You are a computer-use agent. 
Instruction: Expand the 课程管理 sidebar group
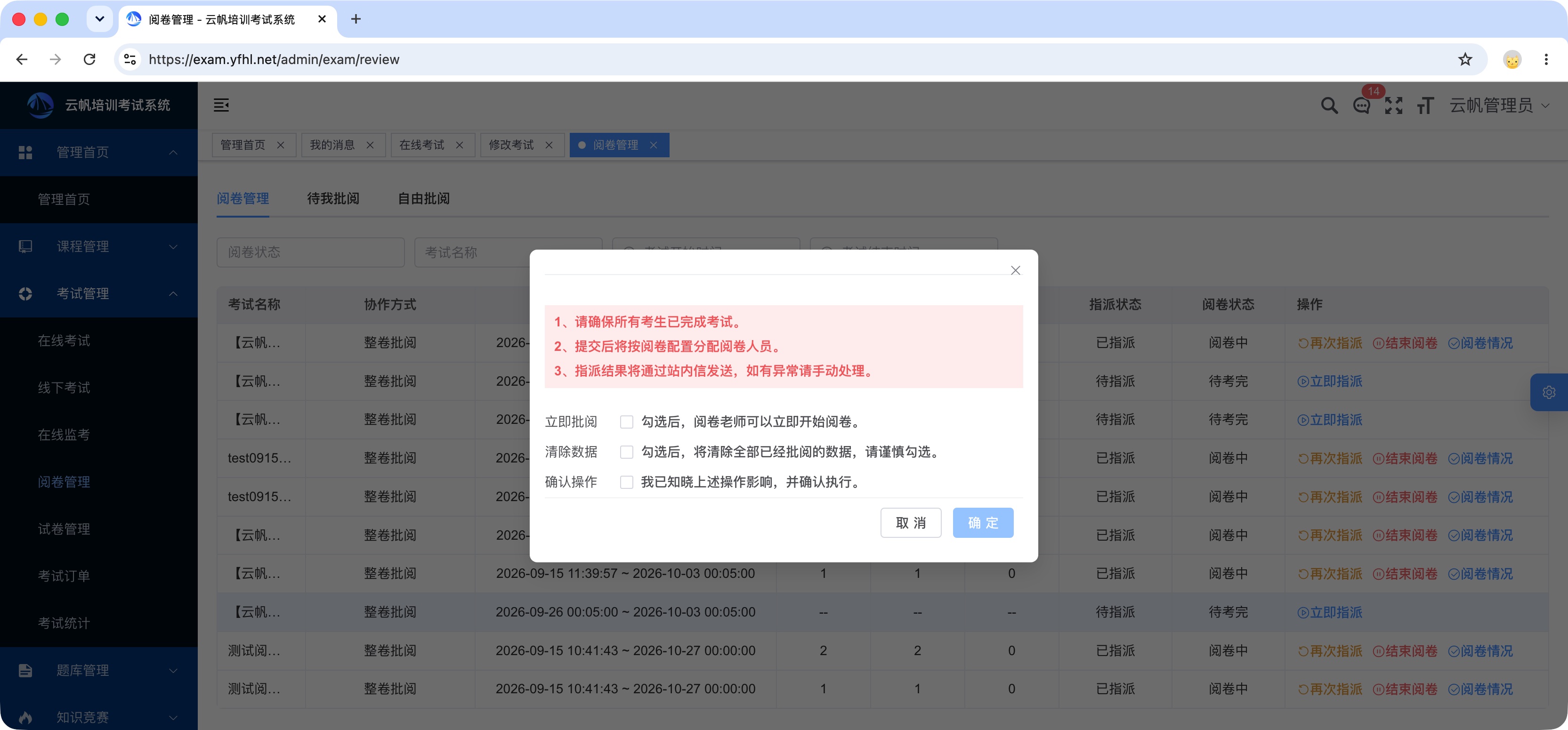[x=98, y=247]
